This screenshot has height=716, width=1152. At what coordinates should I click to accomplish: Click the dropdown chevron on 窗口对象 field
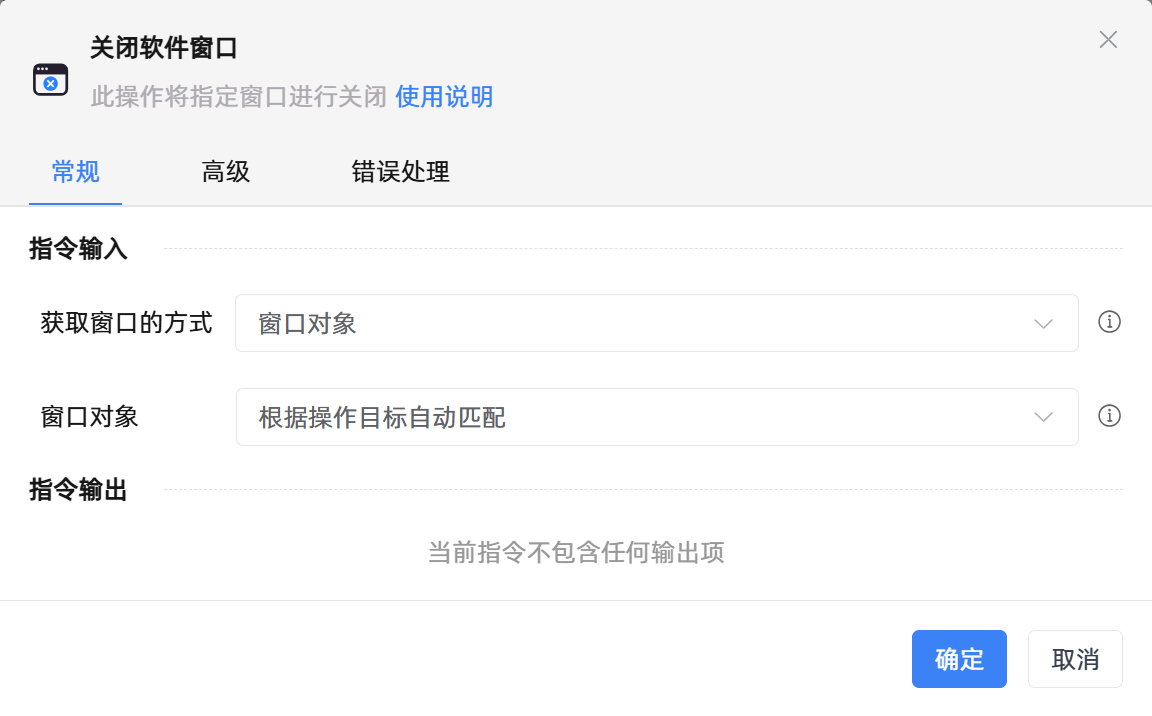pyautogui.click(x=1043, y=417)
